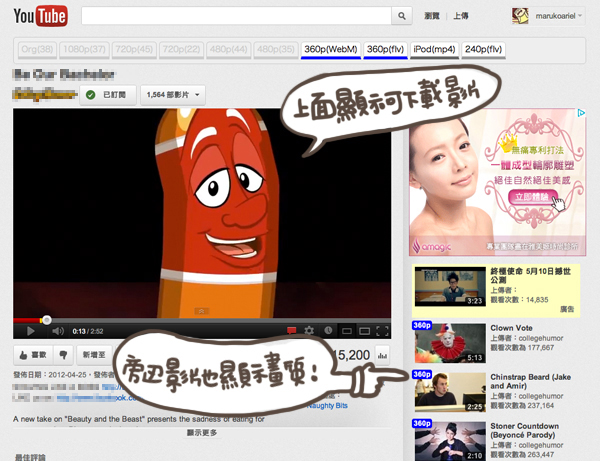Expand the player control bar chevron
The height and width of the screenshot is (461, 600).
point(201,311)
